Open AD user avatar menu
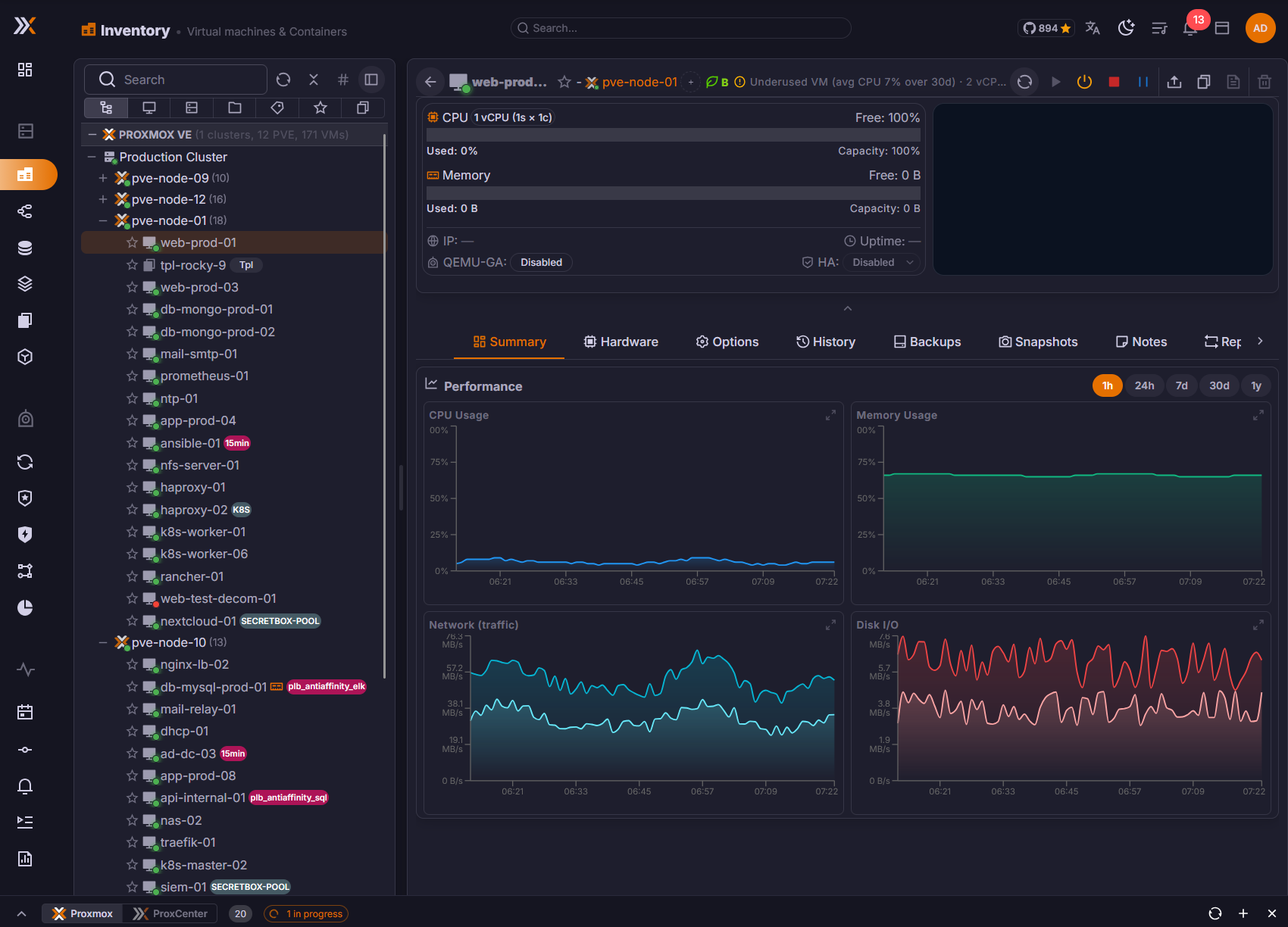Viewport: 1288px width, 927px height. (x=1260, y=28)
